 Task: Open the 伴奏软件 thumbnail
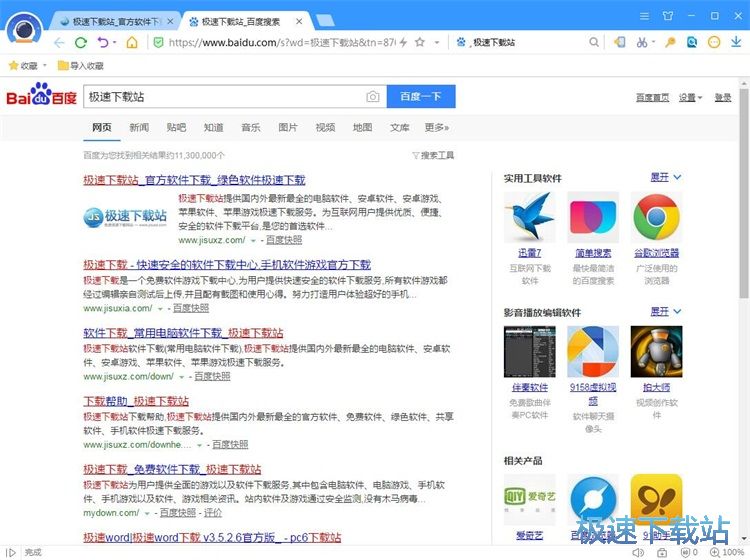(x=529, y=351)
